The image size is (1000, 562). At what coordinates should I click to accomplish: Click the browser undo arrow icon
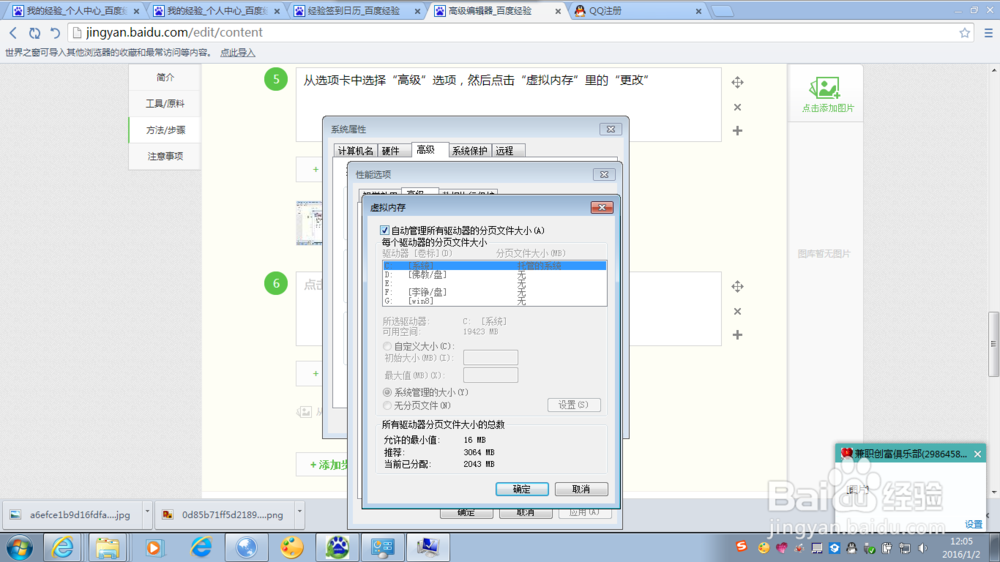tap(55, 33)
